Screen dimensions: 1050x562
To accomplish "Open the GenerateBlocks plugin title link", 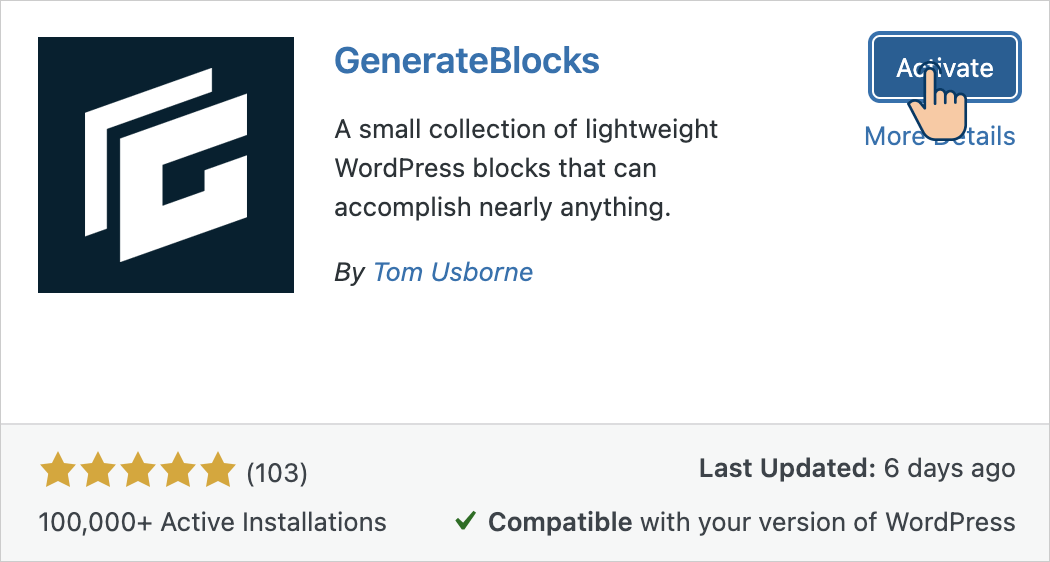I will click(x=467, y=60).
